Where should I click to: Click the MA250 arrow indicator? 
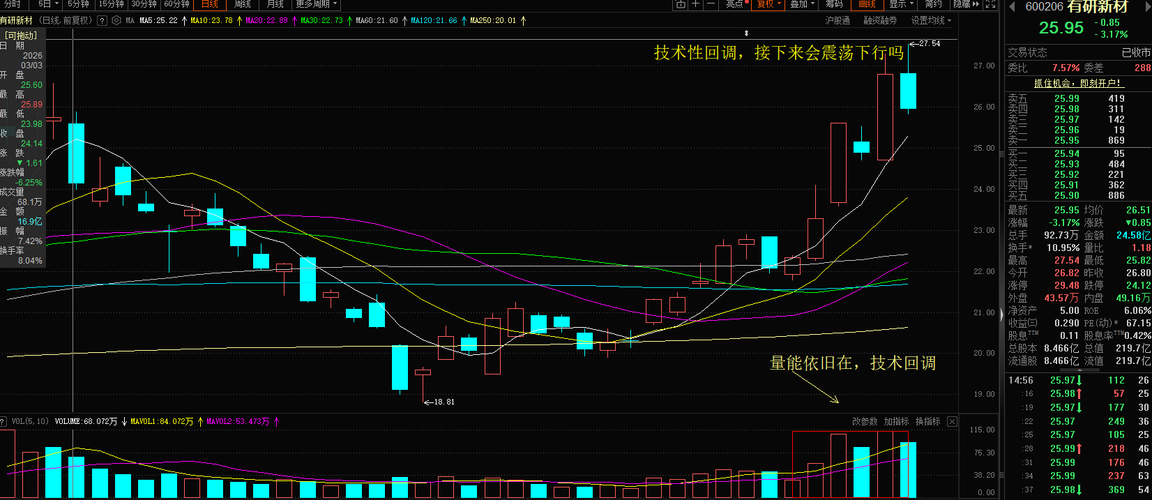[523, 21]
